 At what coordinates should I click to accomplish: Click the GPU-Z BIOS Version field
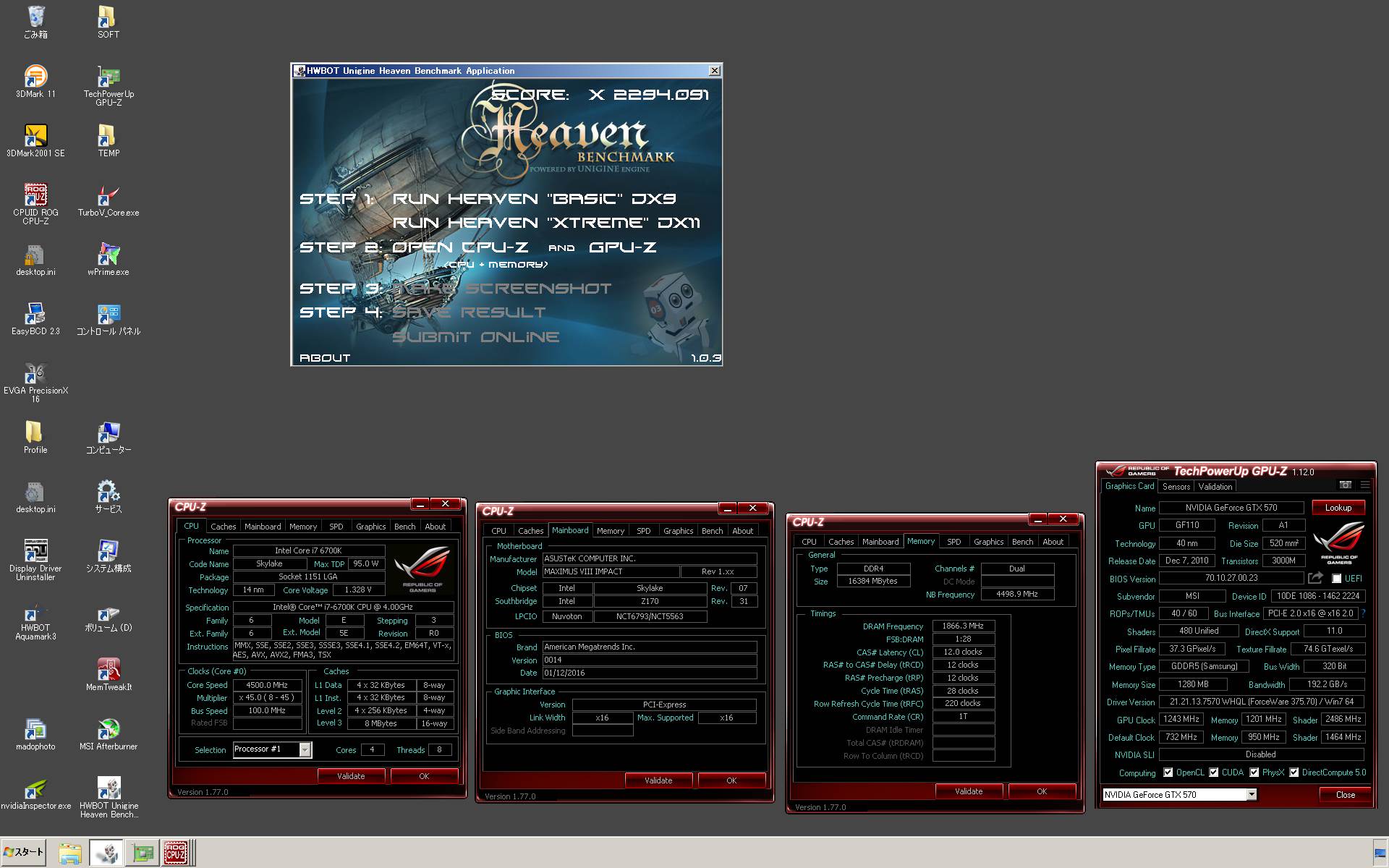(x=1231, y=578)
